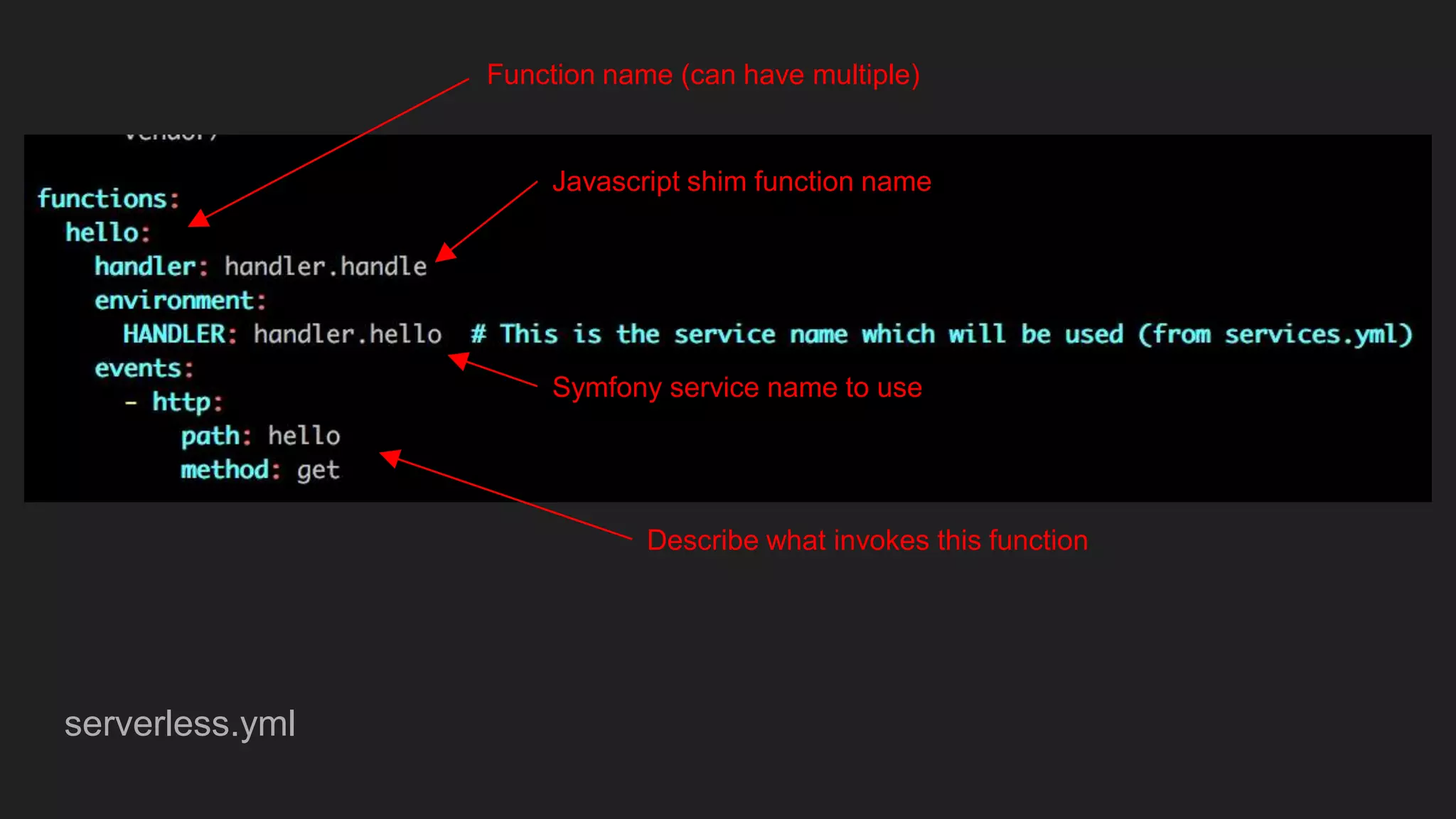Click the red arrowhead beside 'handler.handle'
The image size is (1456, 819).
(x=446, y=252)
